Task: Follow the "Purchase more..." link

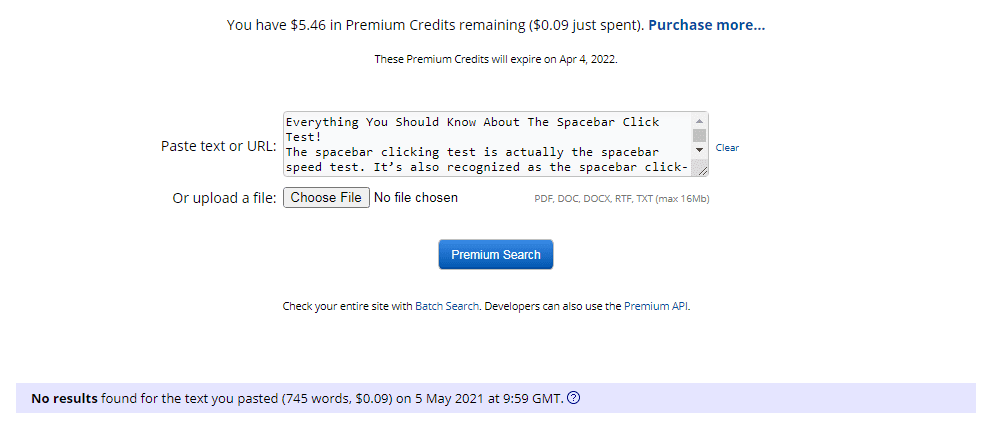Action: pos(706,25)
